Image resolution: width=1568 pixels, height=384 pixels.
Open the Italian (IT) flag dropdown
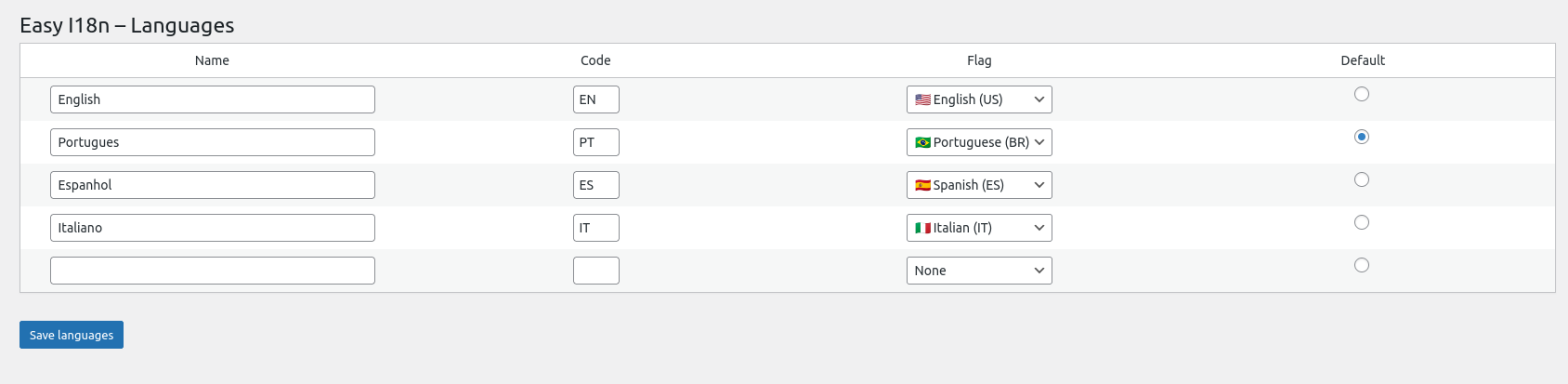(979, 228)
